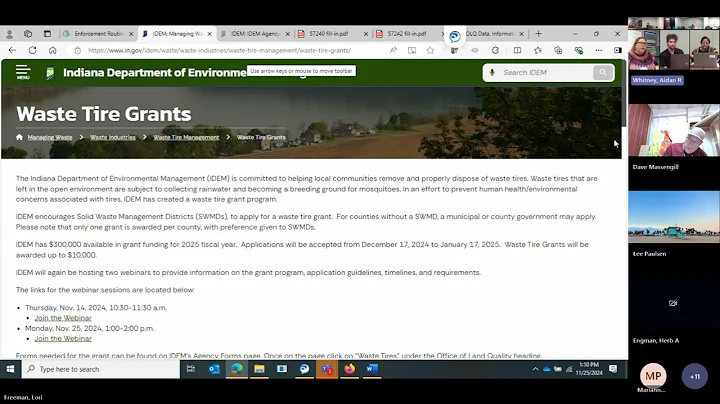Click the Edge extensions refresh-style icon
This screenshot has width=720, height=404.
[x=495, y=50]
